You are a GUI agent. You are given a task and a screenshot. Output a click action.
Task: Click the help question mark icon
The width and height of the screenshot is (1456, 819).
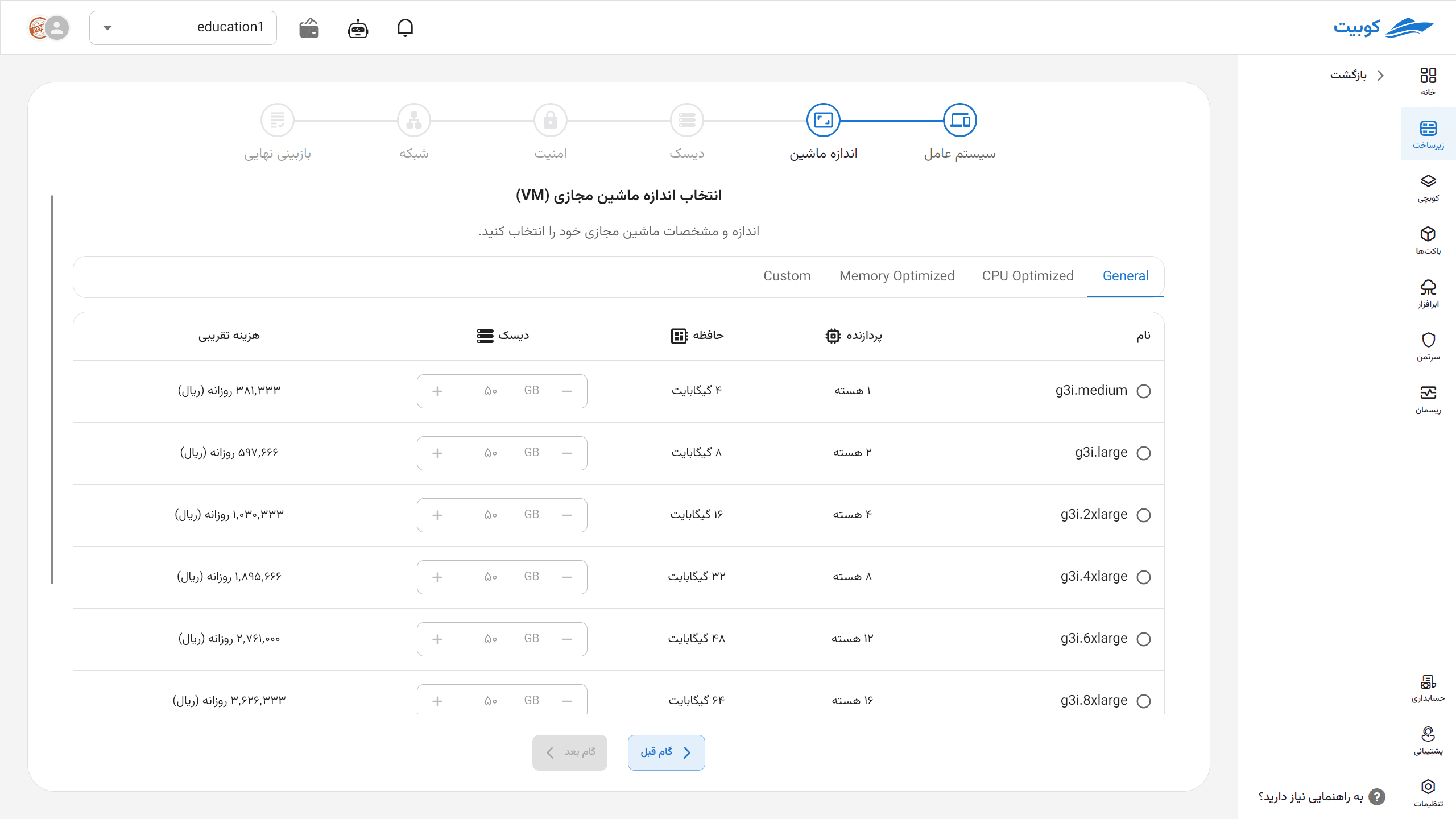pyautogui.click(x=1377, y=797)
